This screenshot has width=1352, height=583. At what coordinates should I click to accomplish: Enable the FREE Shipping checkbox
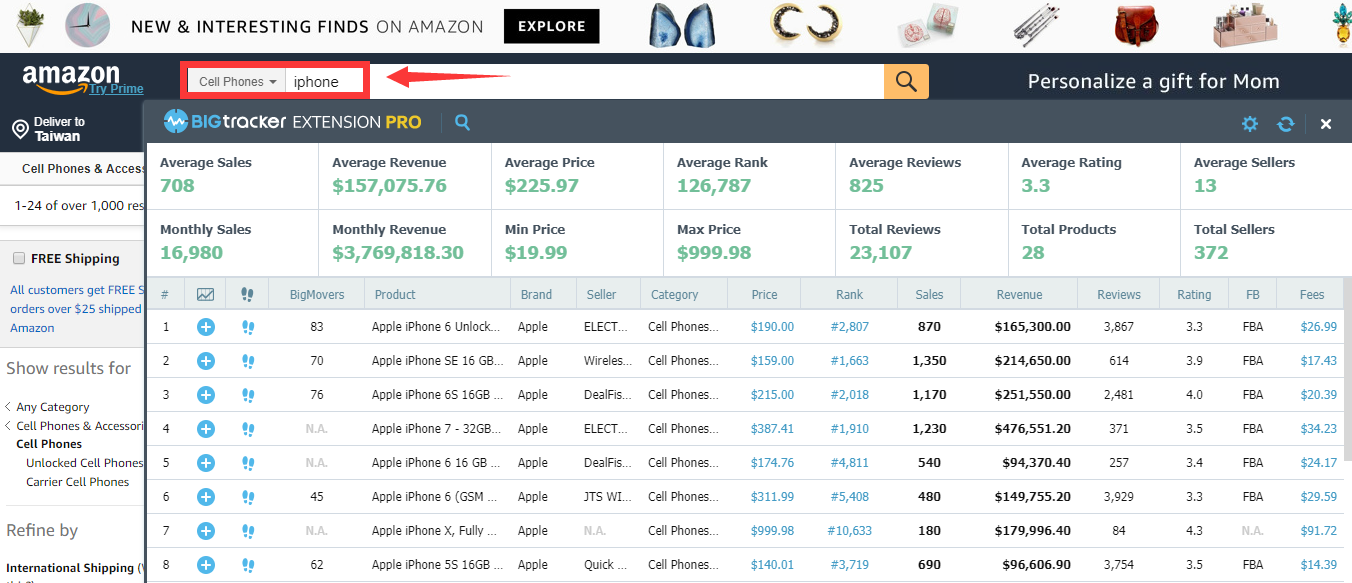pos(19,258)
